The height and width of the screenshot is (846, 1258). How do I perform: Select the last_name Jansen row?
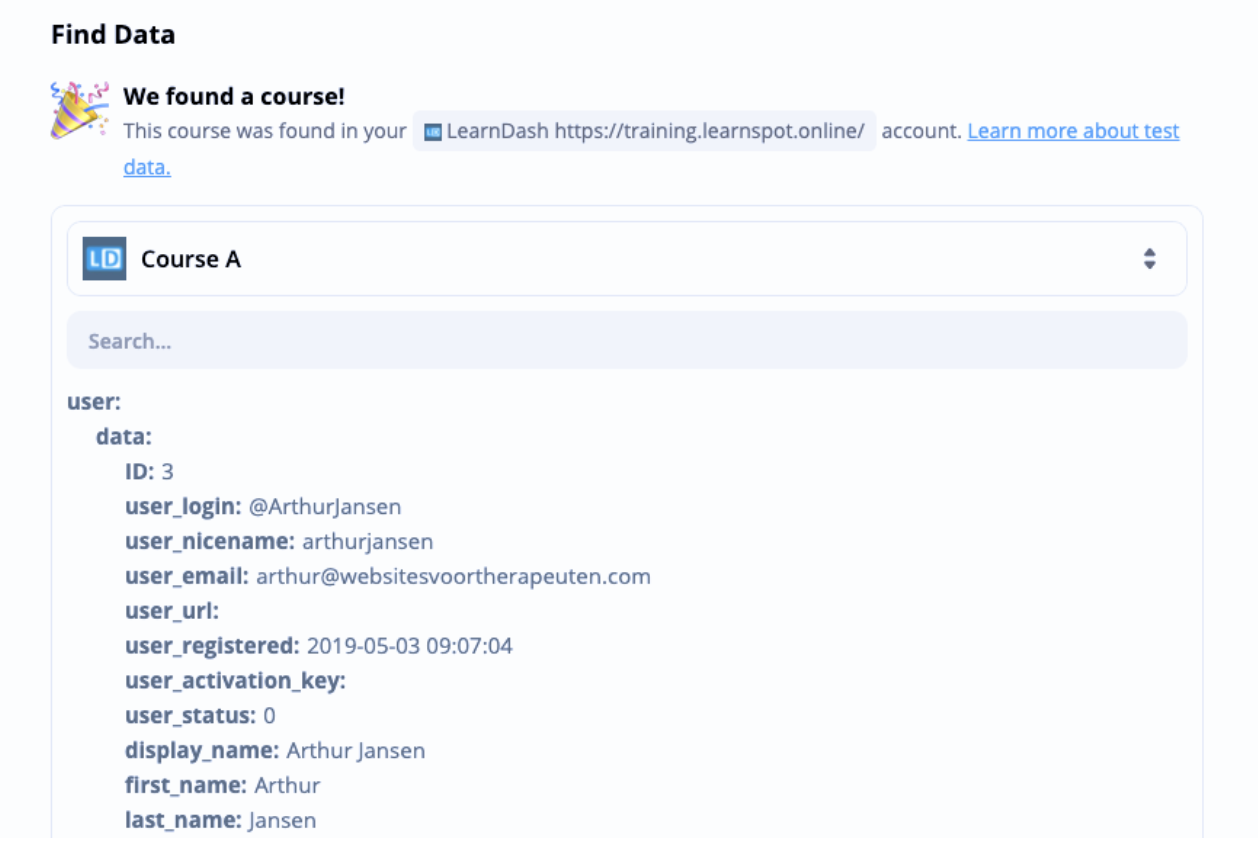pyautogui.click(x=221, y=821)
